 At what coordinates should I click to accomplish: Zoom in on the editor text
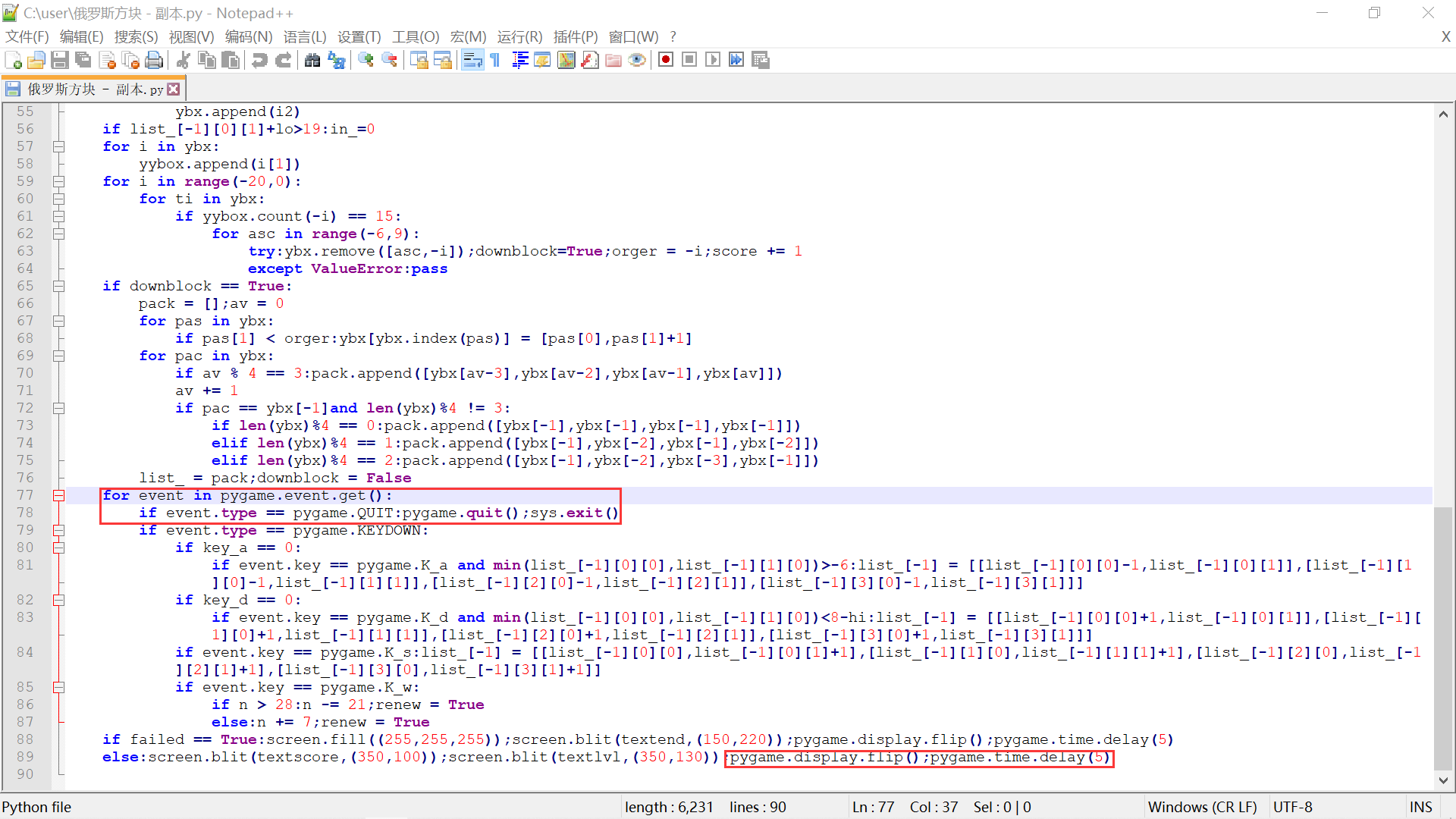(366, 60)
